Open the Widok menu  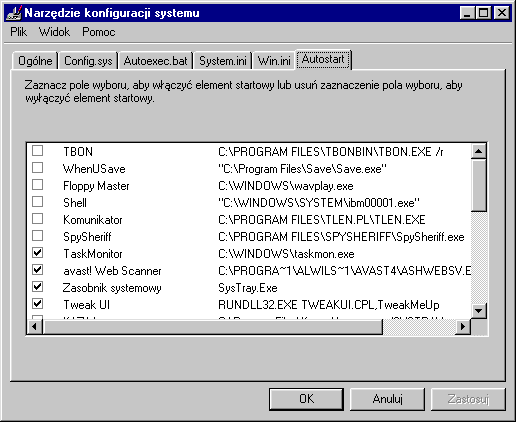pyautogui.click(x=54, y=32)
